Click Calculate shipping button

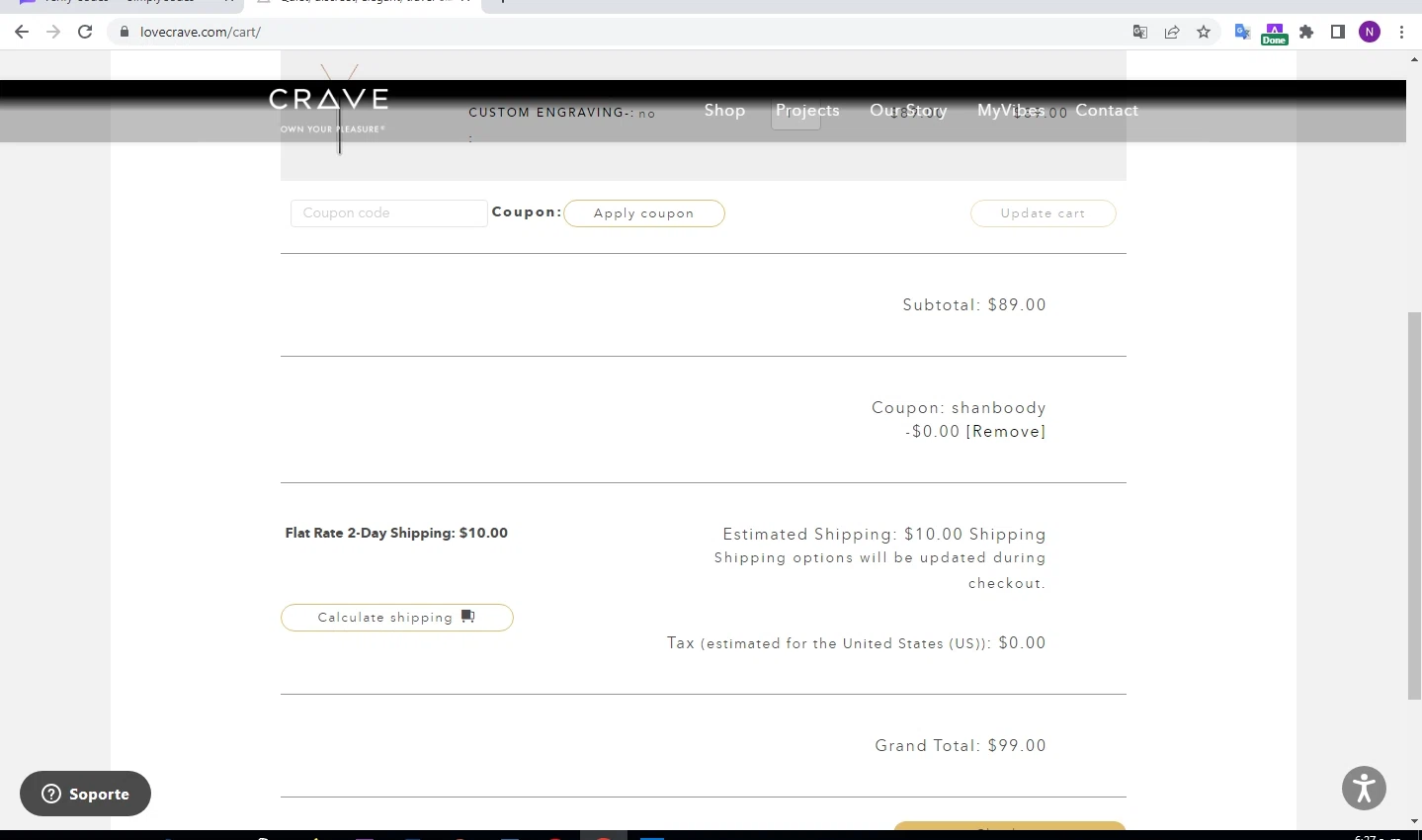click(397, 618)
